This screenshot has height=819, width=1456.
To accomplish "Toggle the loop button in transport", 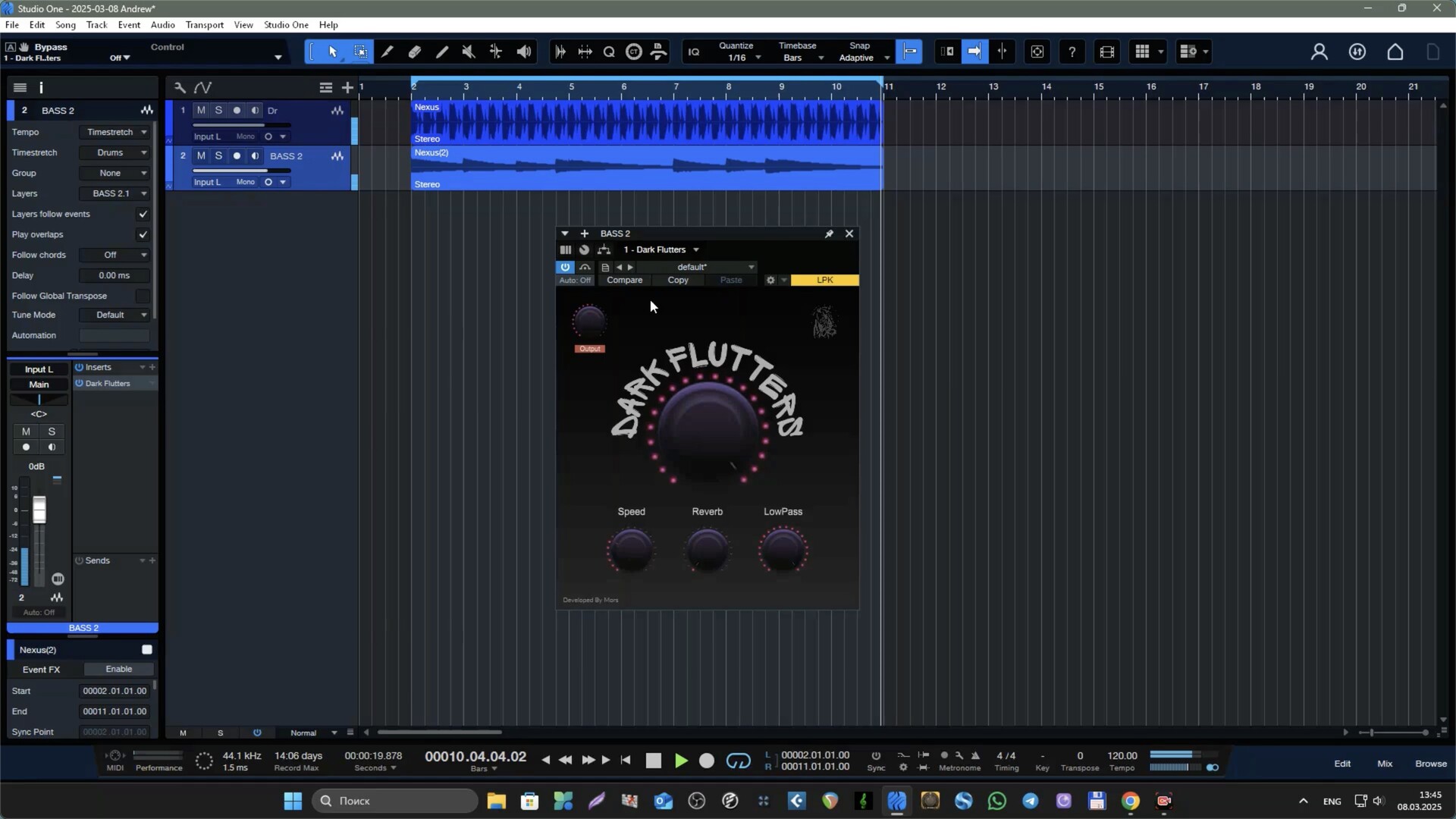I will pyautogui.click(x=738, y=761).
